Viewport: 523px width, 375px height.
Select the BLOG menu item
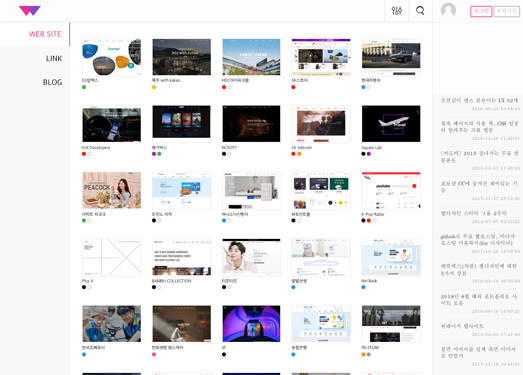click(52, 82)
